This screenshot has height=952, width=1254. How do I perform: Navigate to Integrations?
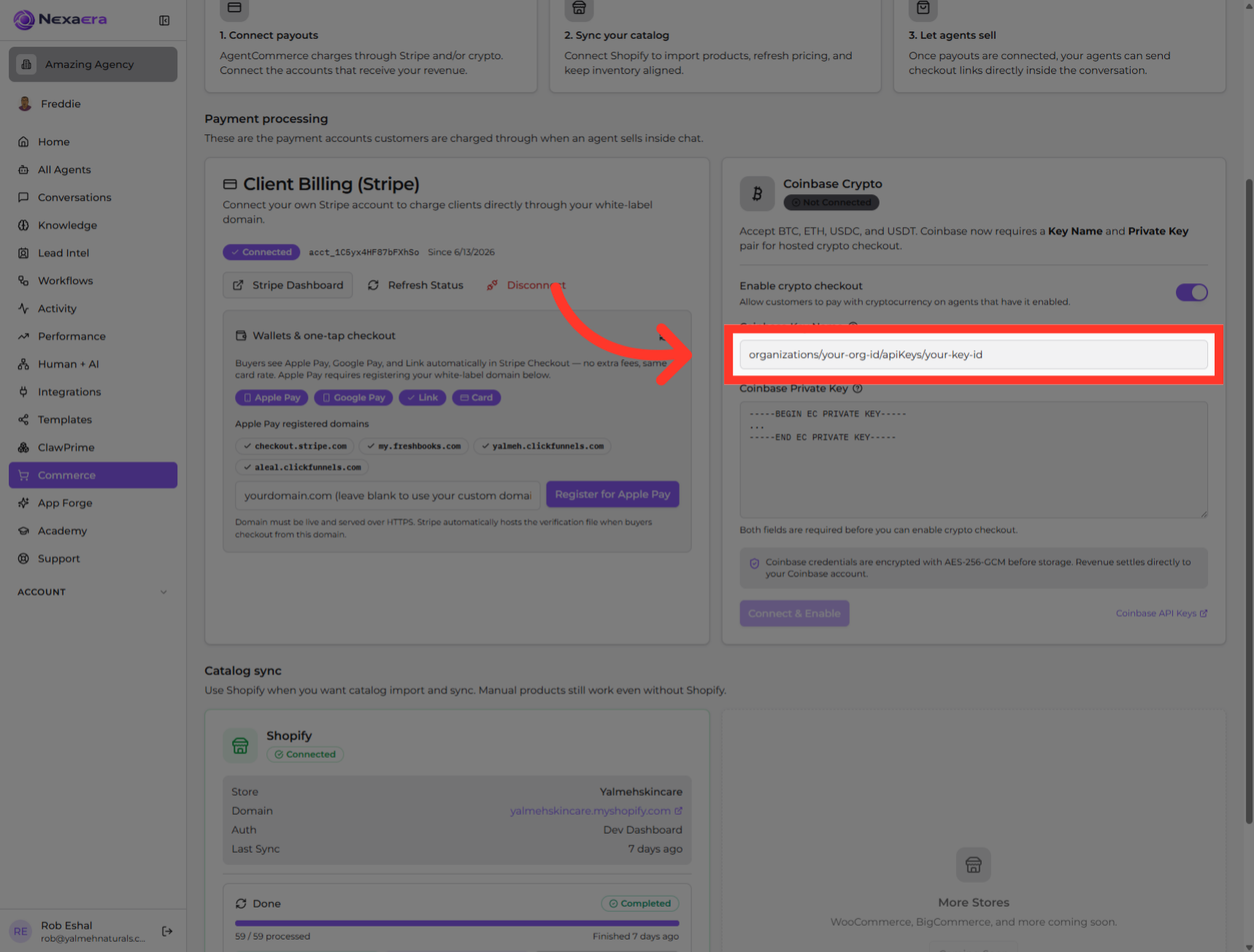(93, 391)
